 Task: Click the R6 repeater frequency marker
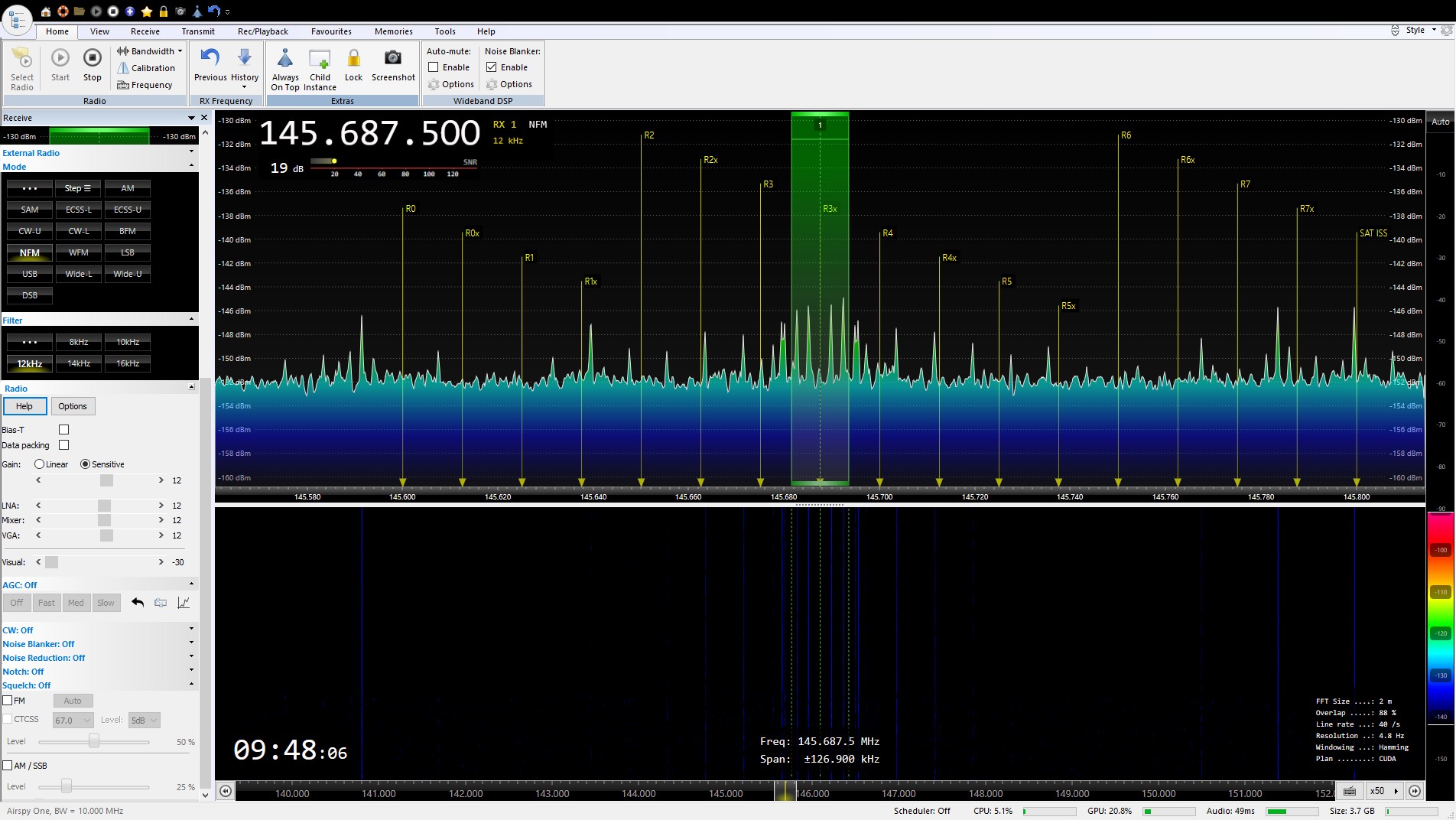1125,135
